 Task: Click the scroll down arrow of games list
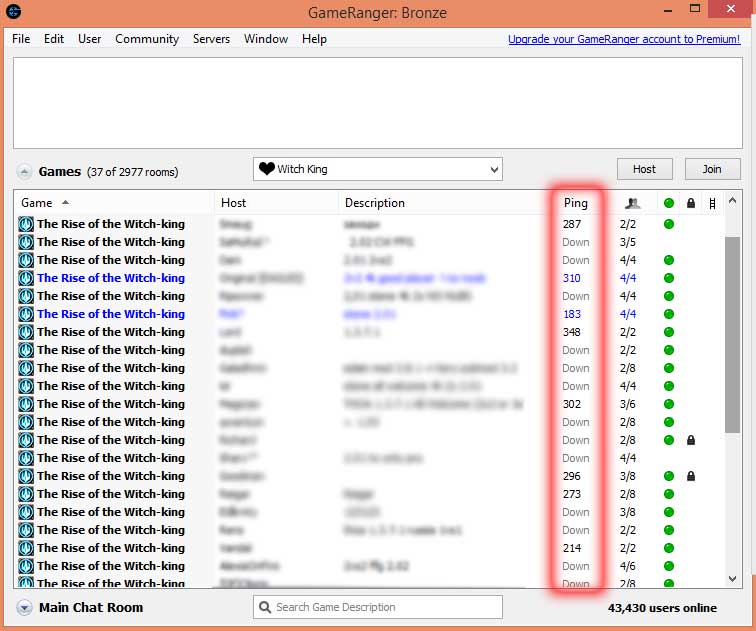point(732,579)
